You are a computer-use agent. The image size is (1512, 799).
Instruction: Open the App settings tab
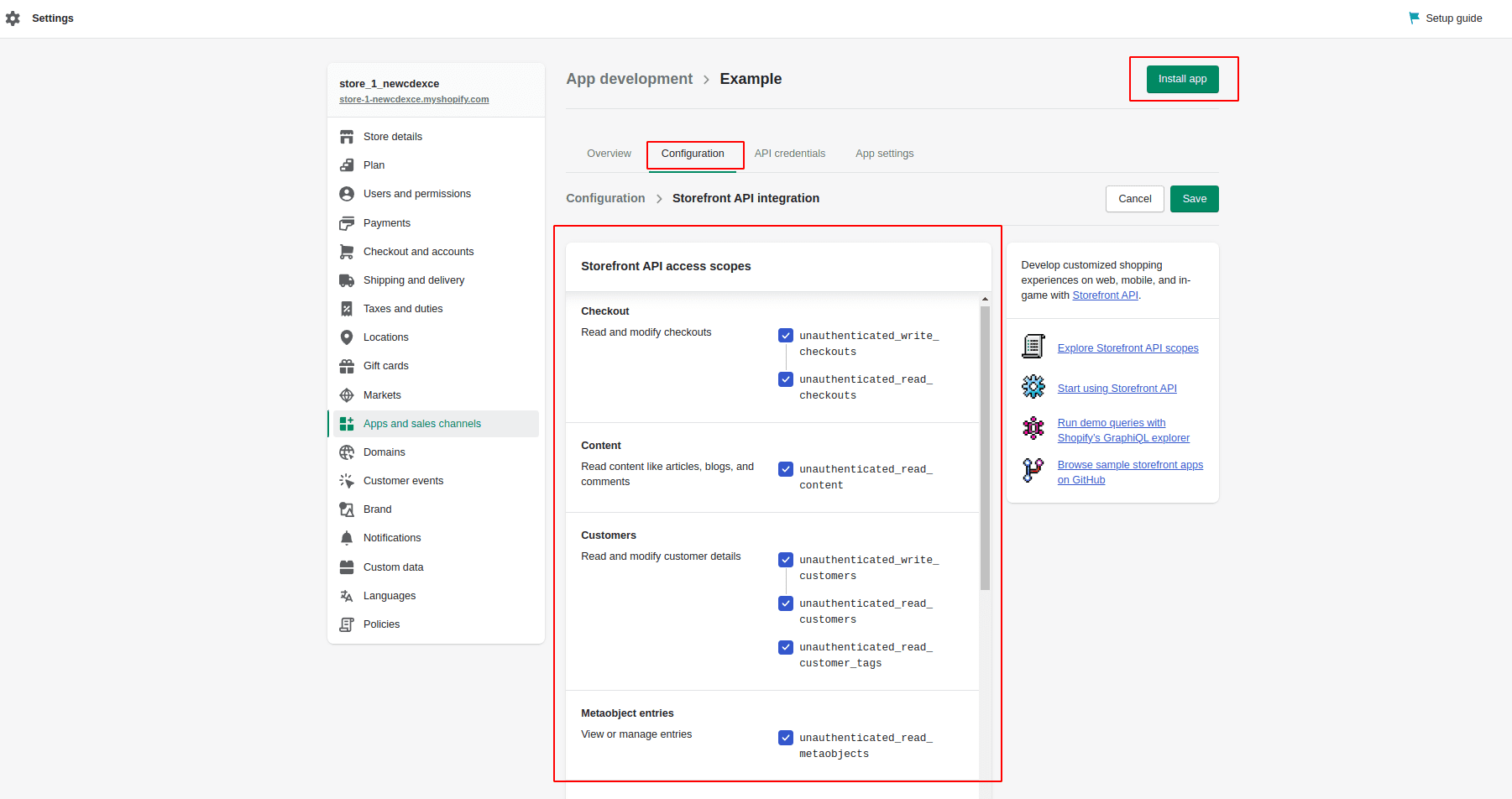885,154
